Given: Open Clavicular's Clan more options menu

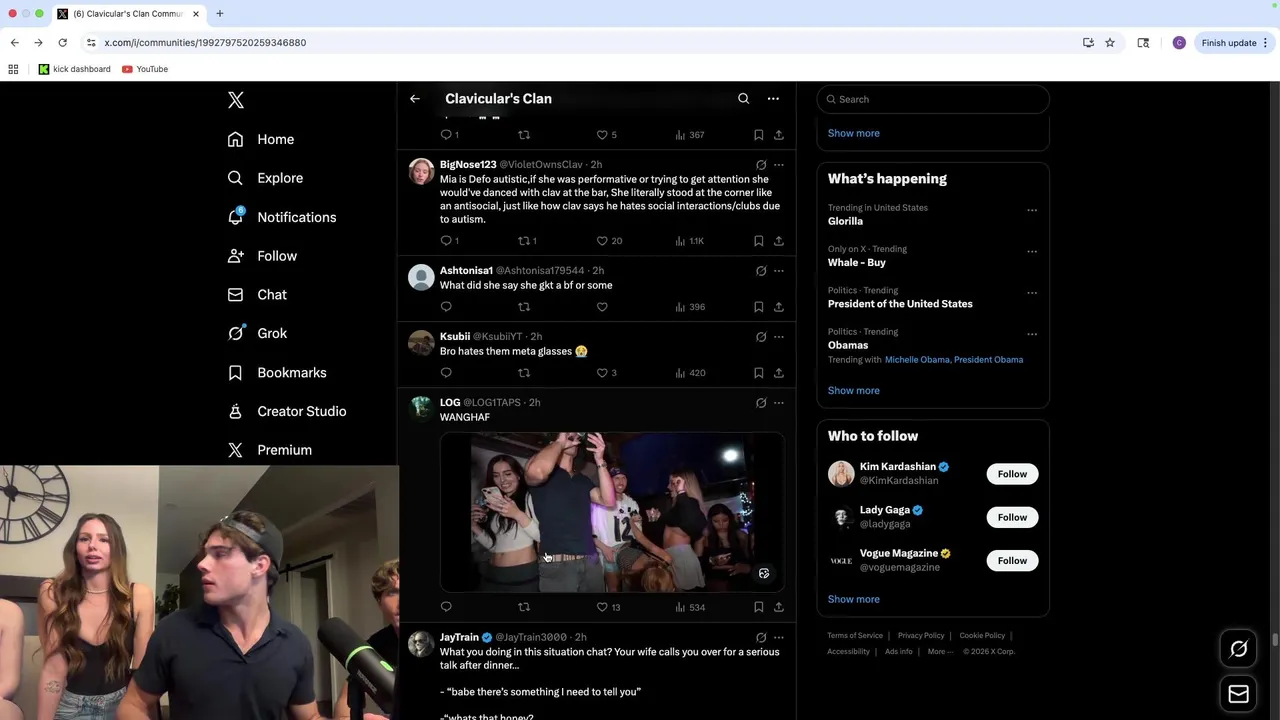Looking at the screenshot, I should pos(773,99).
